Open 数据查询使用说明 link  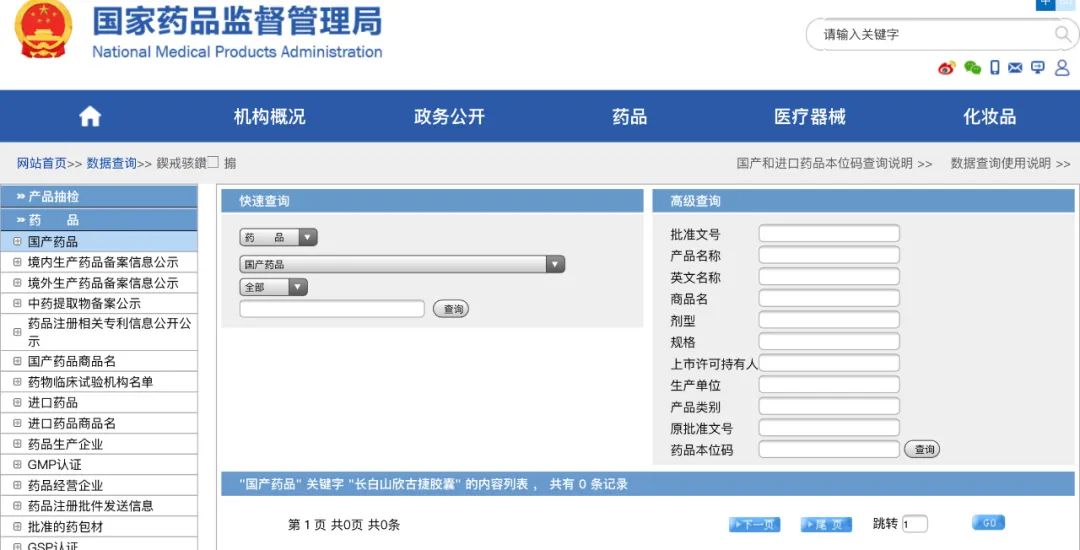click(1010, 163)
